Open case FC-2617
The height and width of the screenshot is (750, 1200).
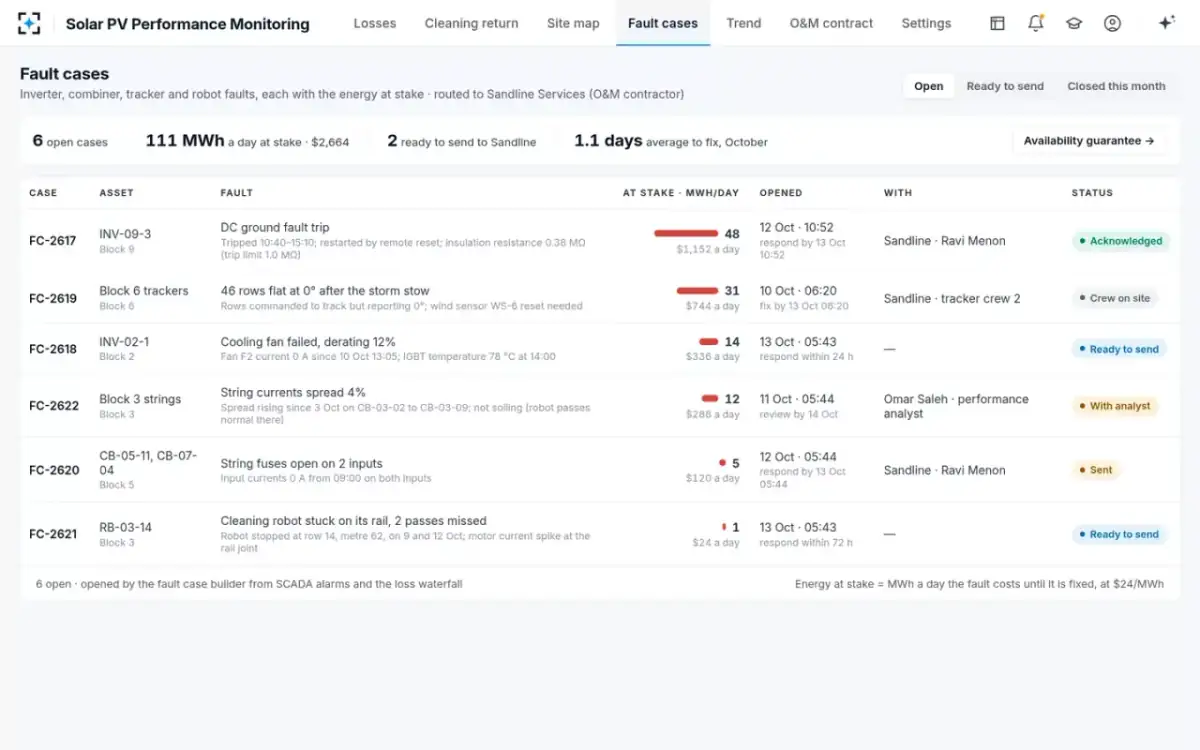pyautogui.click(x=53, y=241)
